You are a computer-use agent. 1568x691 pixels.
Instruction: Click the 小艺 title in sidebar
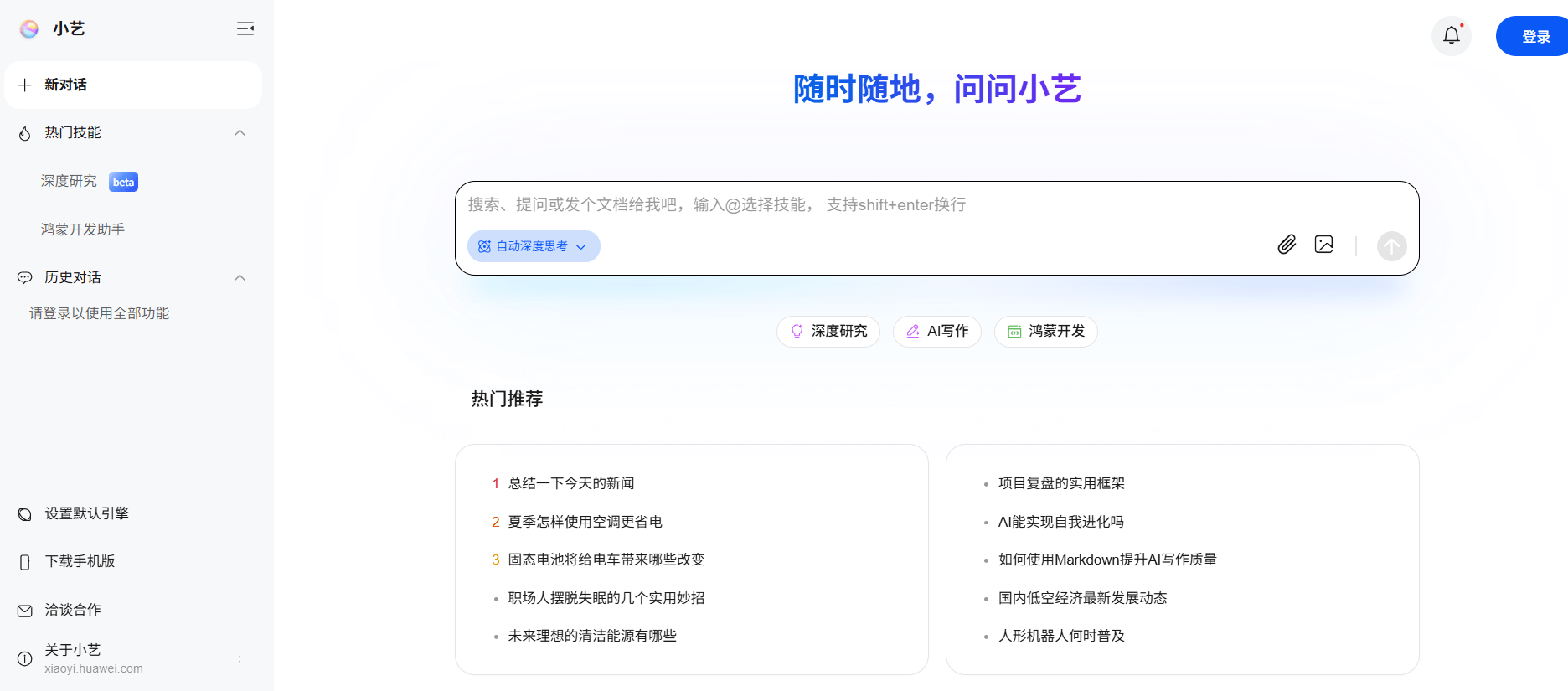pyautogui.click(x=69, y=29)
